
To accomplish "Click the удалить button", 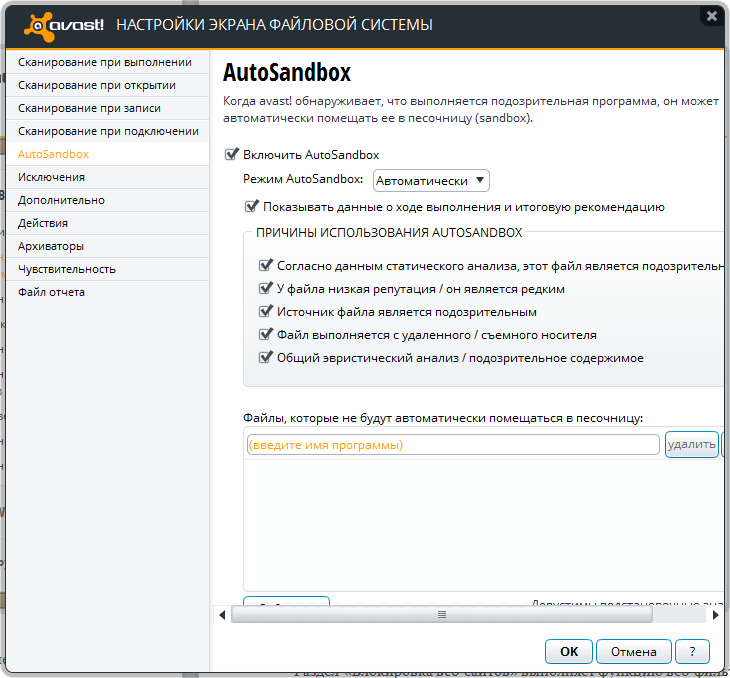I will pyautogui.click(x=691, y=445).
